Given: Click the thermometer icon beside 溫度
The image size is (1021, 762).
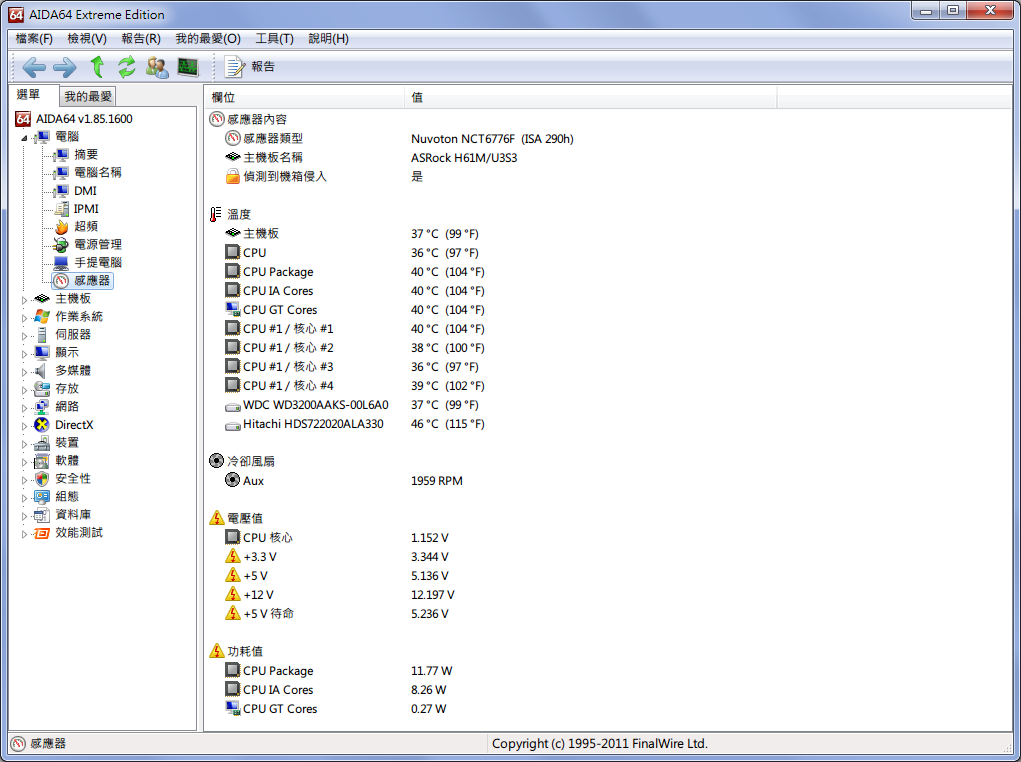Looking at the screenshot, I should (x=216, y=214).
